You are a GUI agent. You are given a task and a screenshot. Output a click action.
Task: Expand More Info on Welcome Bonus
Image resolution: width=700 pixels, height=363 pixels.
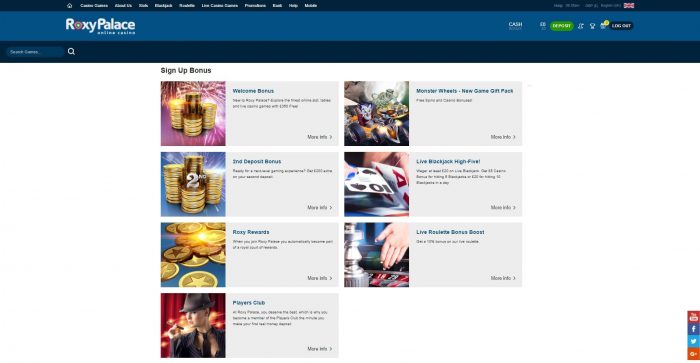click(x=320, y=137)
